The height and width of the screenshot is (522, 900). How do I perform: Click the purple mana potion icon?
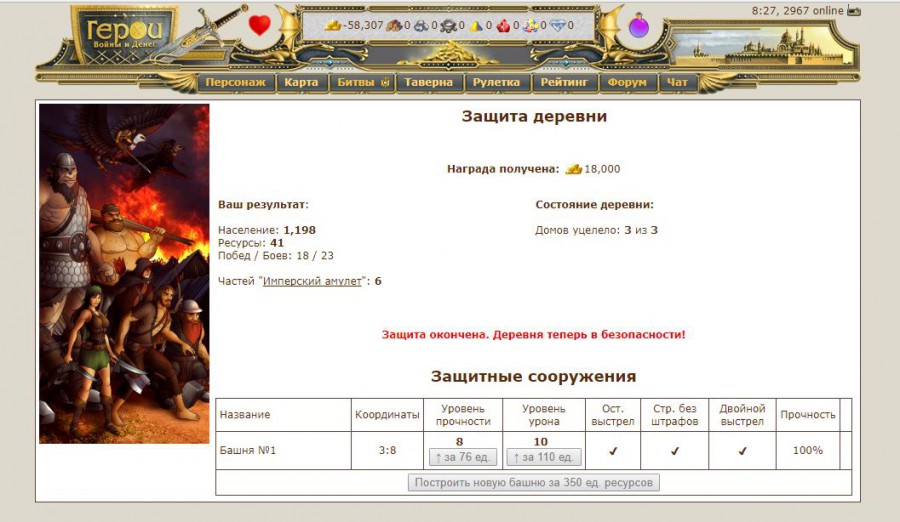(639, 27)
